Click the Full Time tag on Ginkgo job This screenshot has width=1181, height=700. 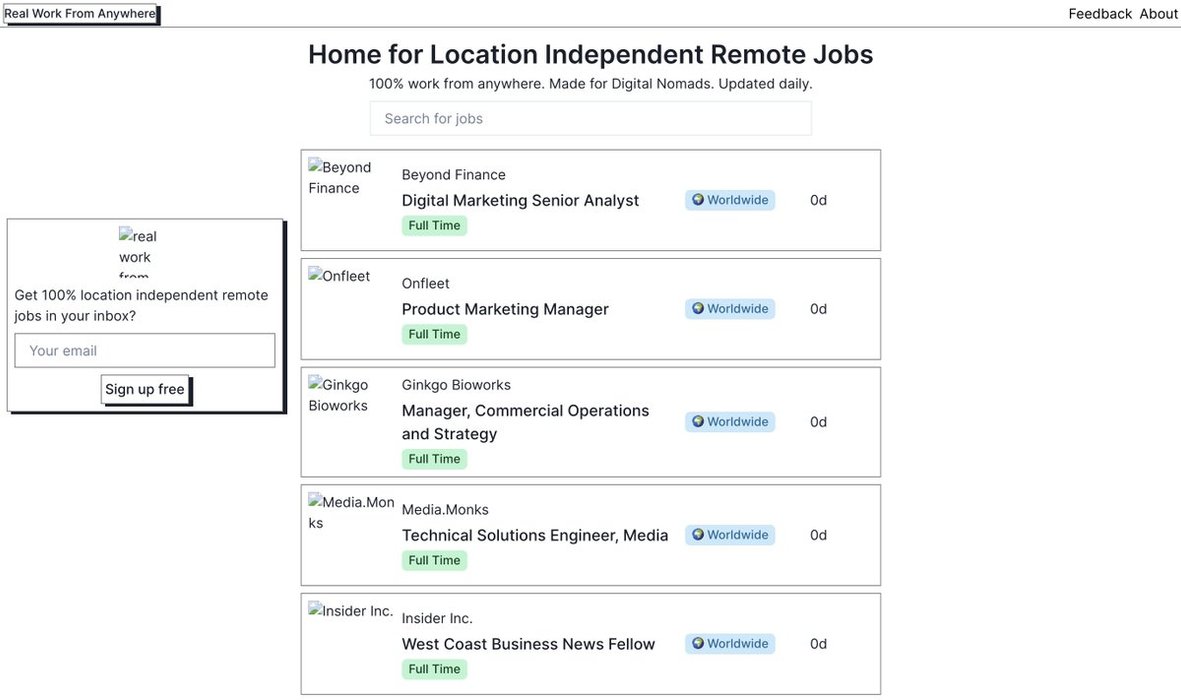pos(434,459)
